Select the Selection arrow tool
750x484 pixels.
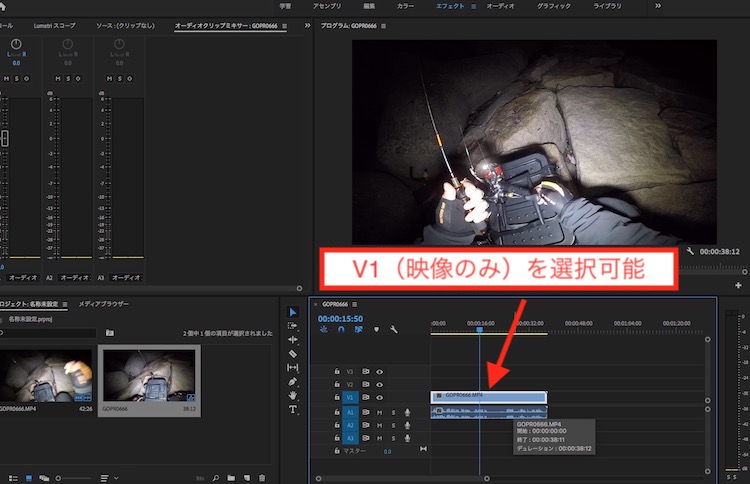(293, 312)
